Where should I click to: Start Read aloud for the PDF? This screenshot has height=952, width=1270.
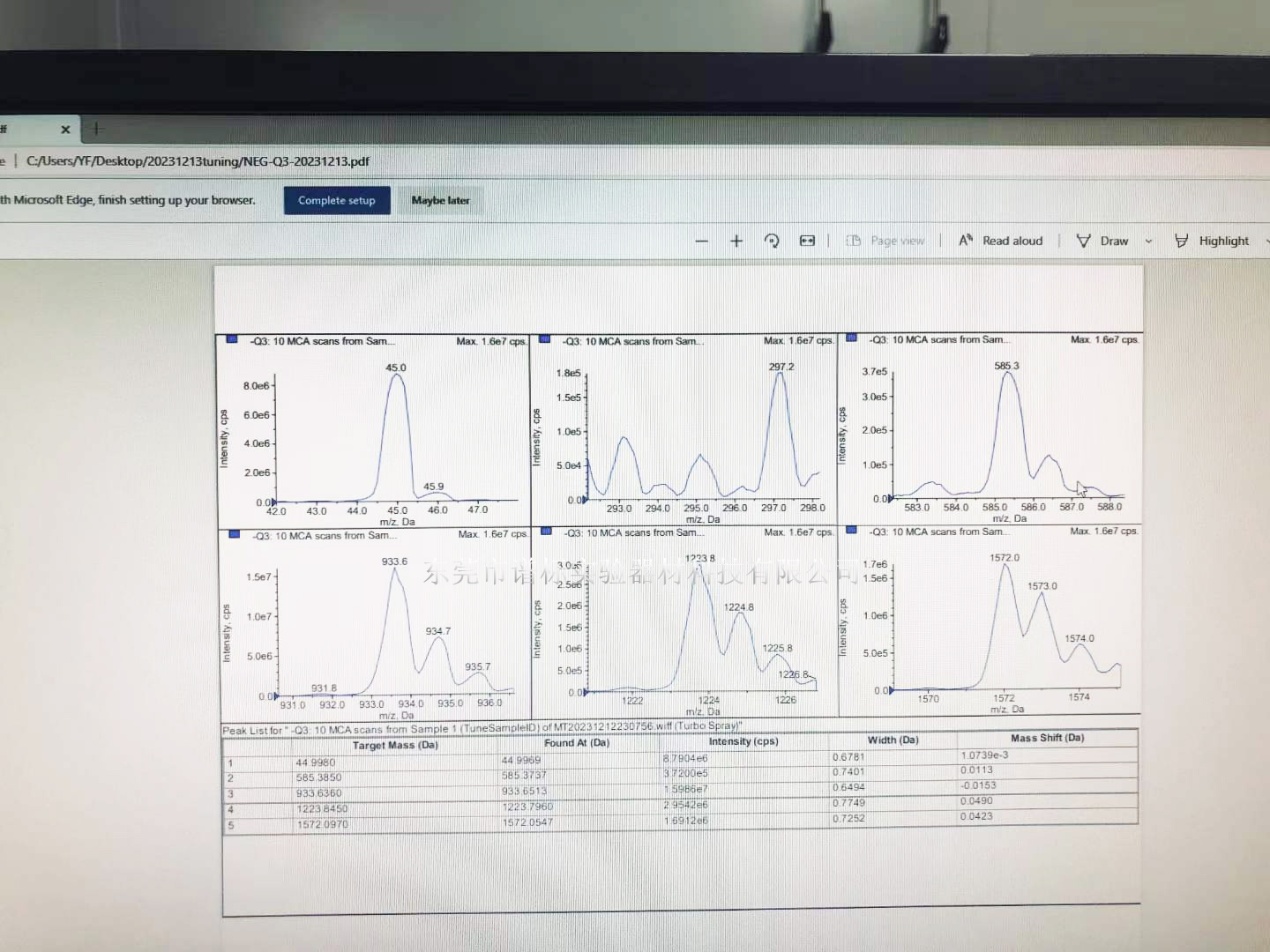click(x=1001, y=241)
